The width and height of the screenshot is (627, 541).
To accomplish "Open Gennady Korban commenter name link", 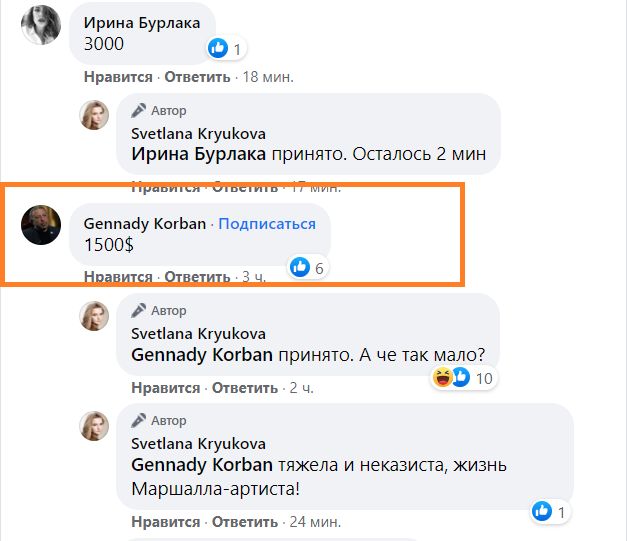I will pos(146,224).
